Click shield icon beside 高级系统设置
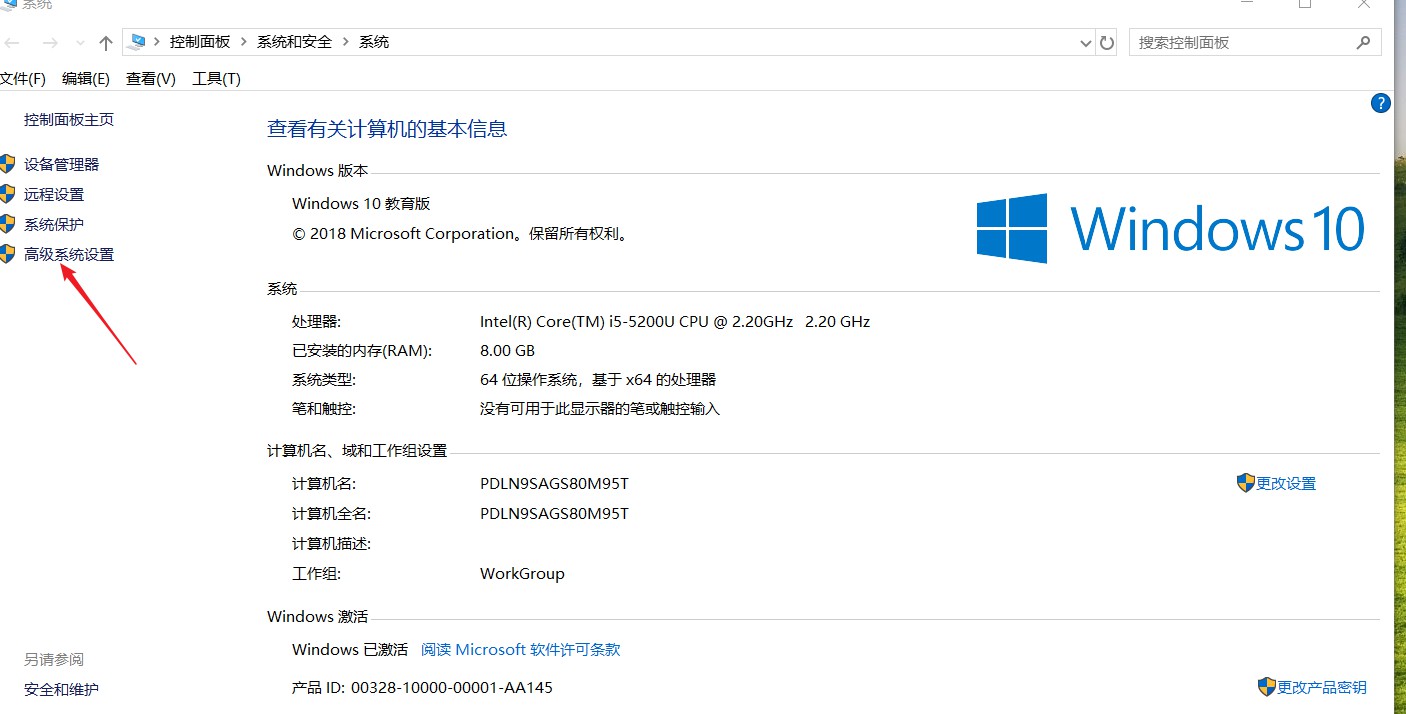Screen dimensions: 1406x714 pos(8,254)
